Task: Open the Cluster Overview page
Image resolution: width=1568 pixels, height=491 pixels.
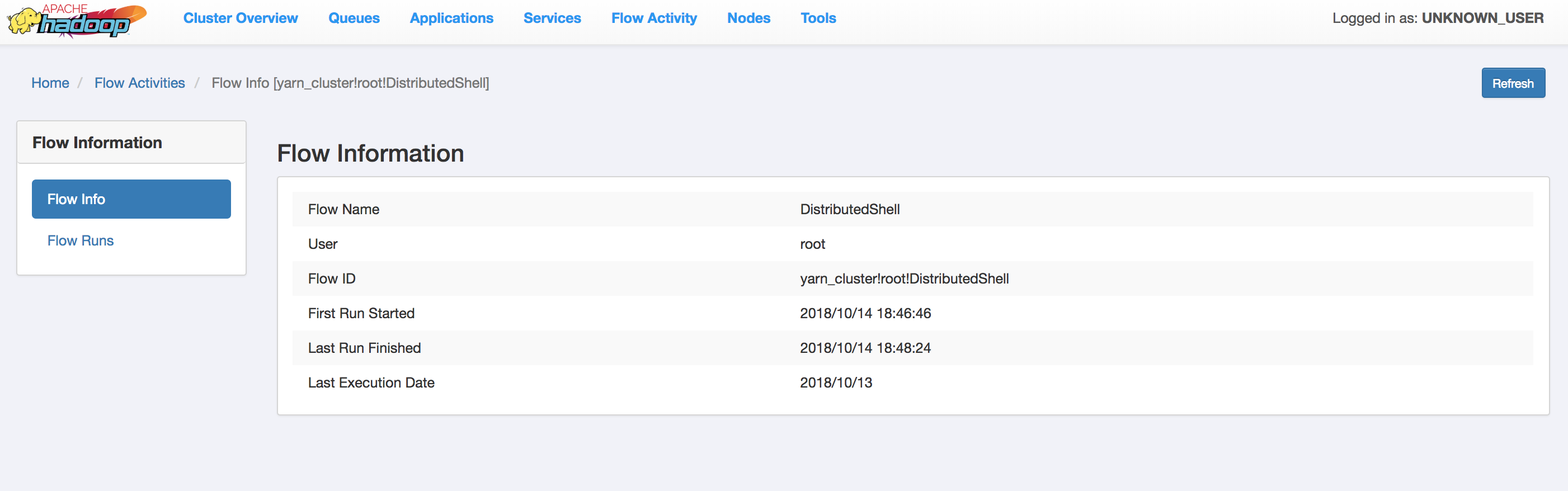Action: click(x=241, y=18)
